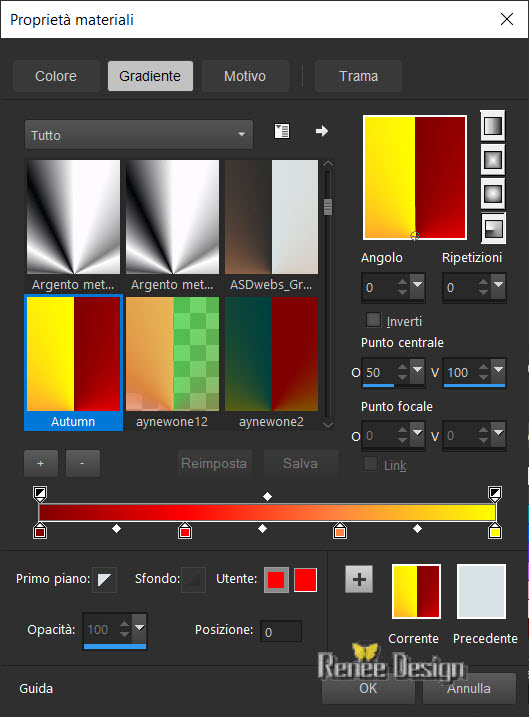
Task: Click the category list view icon
Action: (x=282, y=131)
